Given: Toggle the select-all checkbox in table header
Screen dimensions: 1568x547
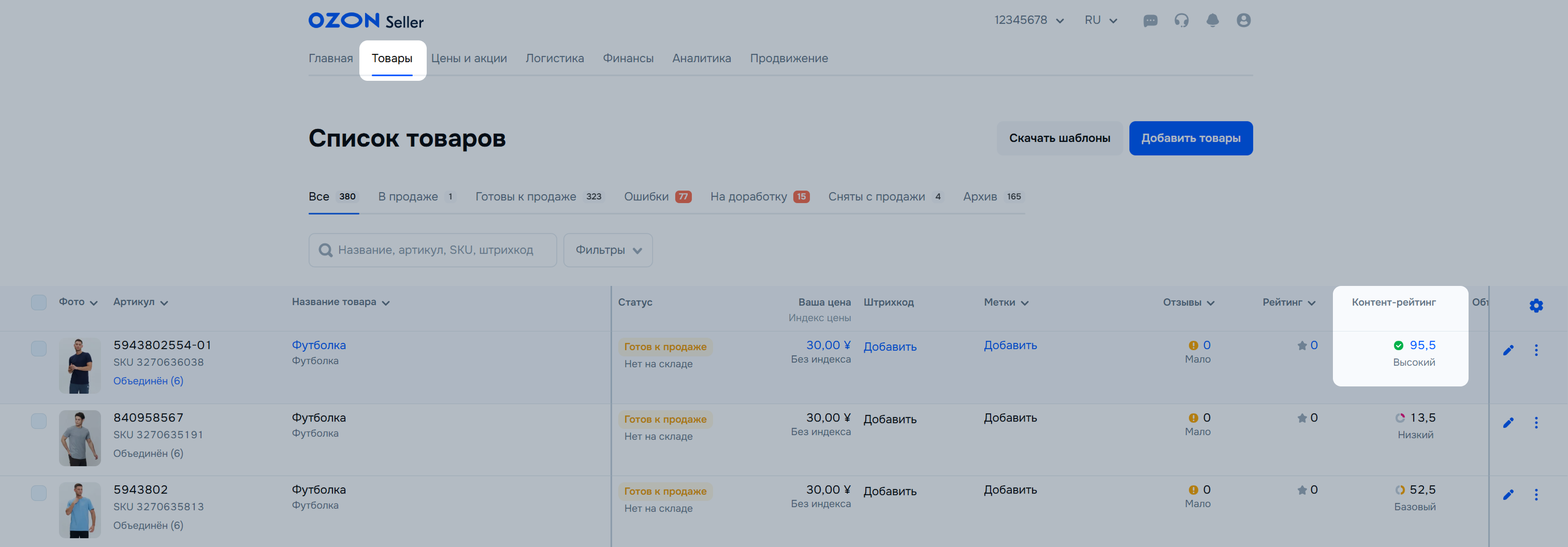Looking at the screenshot, I should (39, 302).
